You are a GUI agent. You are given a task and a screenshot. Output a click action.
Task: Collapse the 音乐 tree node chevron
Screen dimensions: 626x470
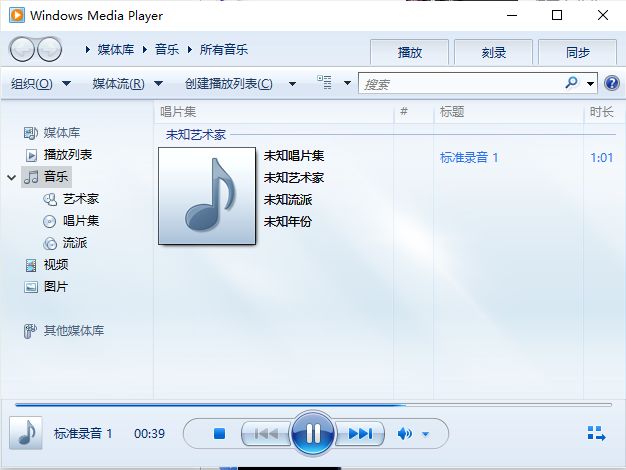12,177
